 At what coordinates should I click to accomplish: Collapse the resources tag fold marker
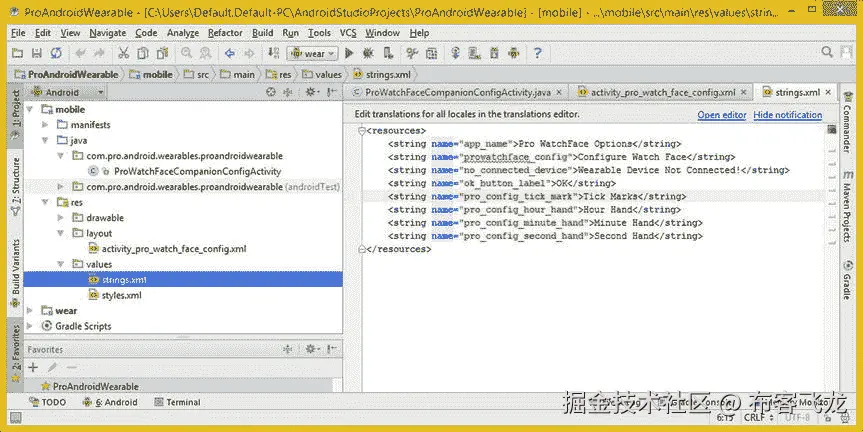362,131
